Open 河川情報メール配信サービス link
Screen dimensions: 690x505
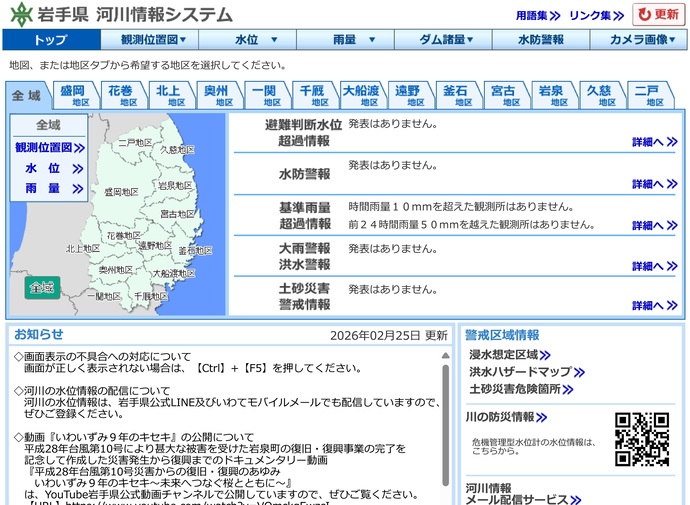click(x=523, y=494)
